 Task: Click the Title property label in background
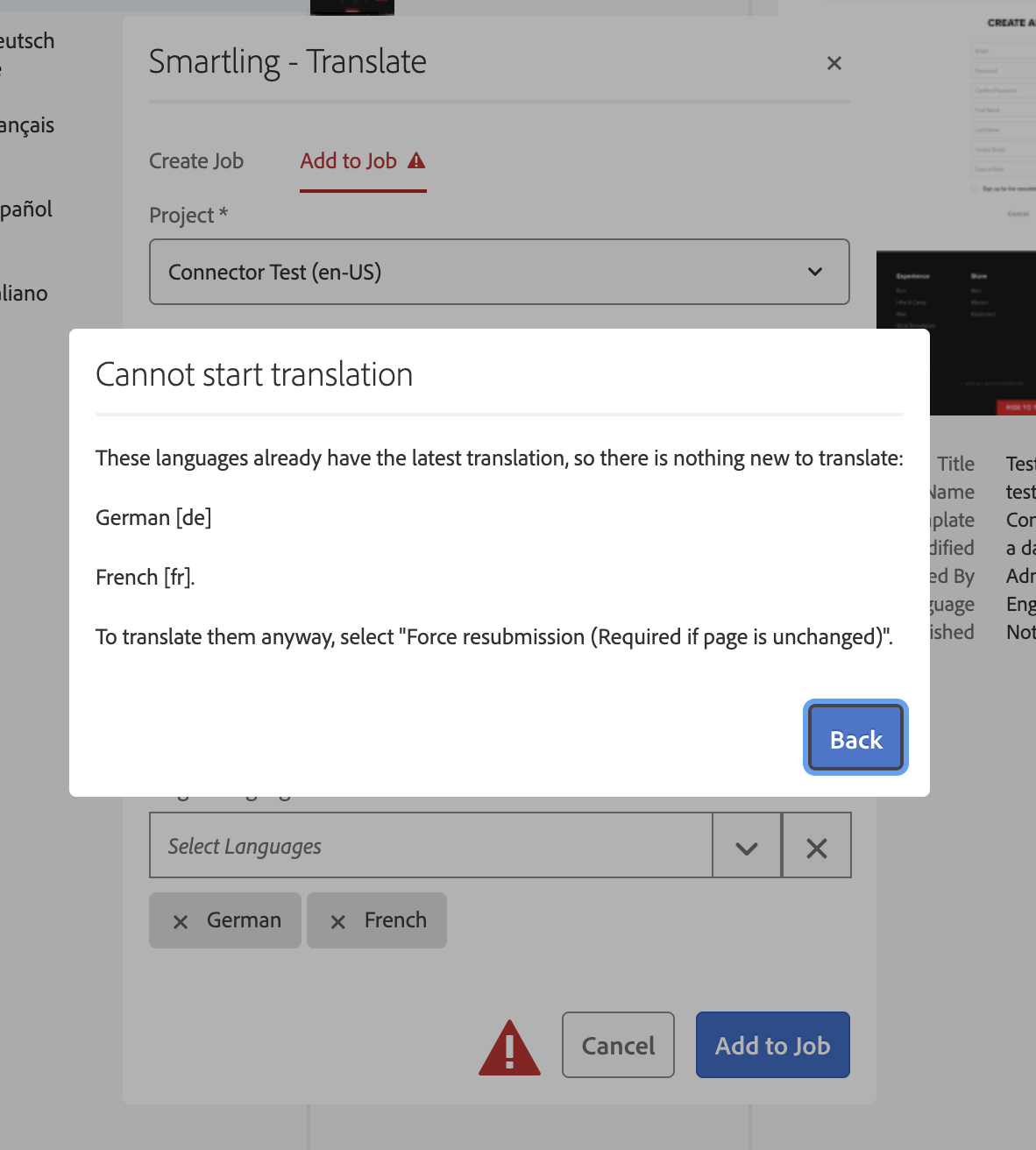click(955, 464)
